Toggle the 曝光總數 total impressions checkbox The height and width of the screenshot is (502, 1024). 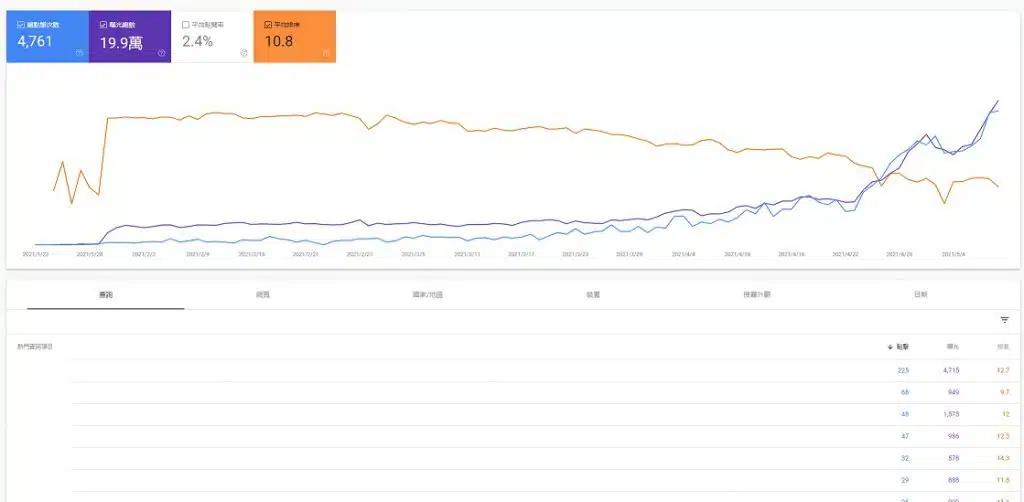tap(104, 24)
